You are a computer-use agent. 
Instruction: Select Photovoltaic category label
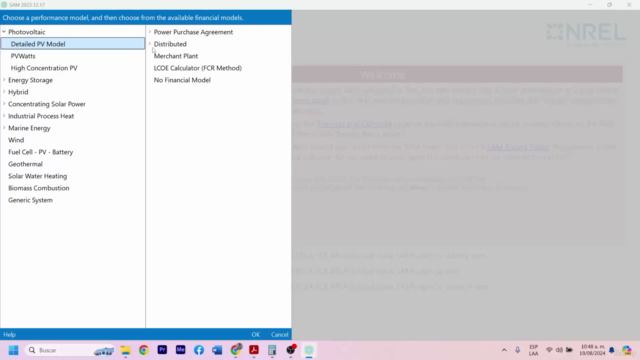coord(27,32)
